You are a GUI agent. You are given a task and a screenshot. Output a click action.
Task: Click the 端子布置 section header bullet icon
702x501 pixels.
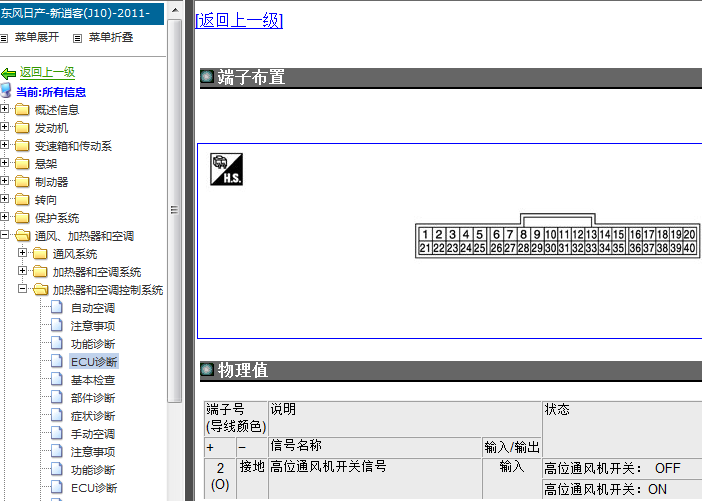pos(207,77)
